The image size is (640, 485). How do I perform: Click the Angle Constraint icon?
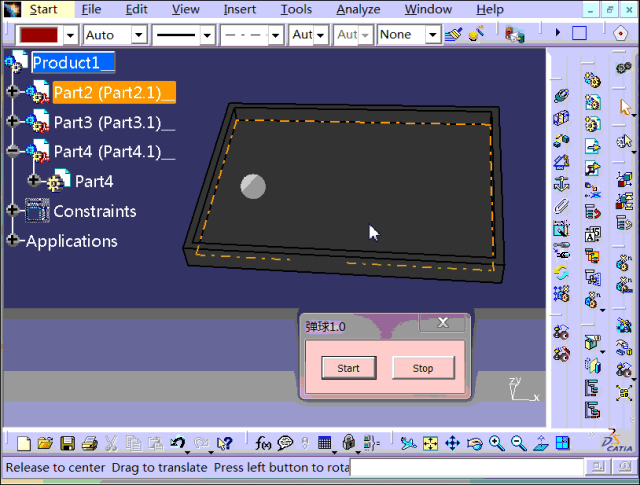[562, 162]
